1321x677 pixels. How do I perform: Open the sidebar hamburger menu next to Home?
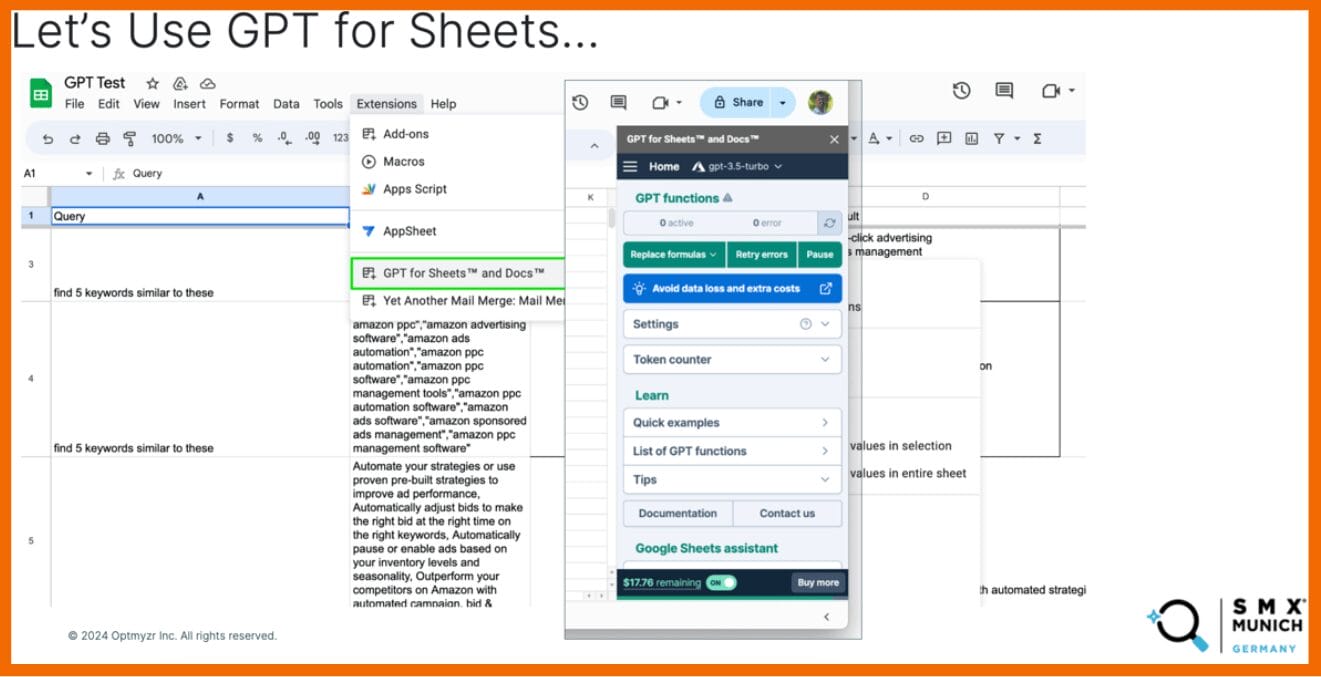pyautogui.click(x=630, y=167)
